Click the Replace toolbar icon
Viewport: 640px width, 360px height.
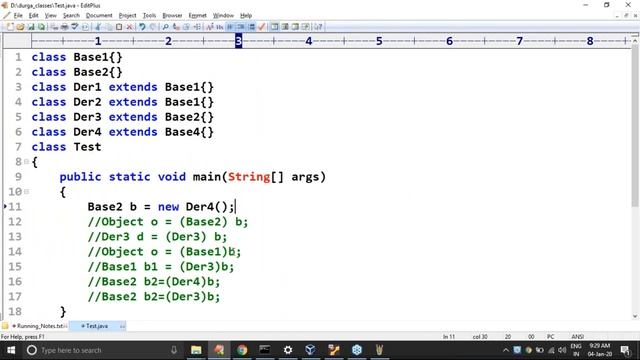pos(176,27)
